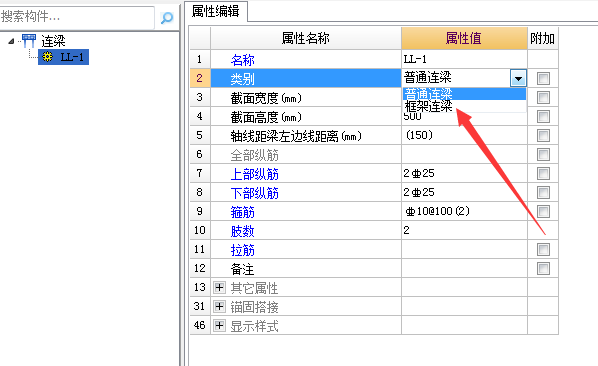Toggle the 备注 row 附加 checkbox
Viewport: 598px width, 366px height.
tap(543, 268)
